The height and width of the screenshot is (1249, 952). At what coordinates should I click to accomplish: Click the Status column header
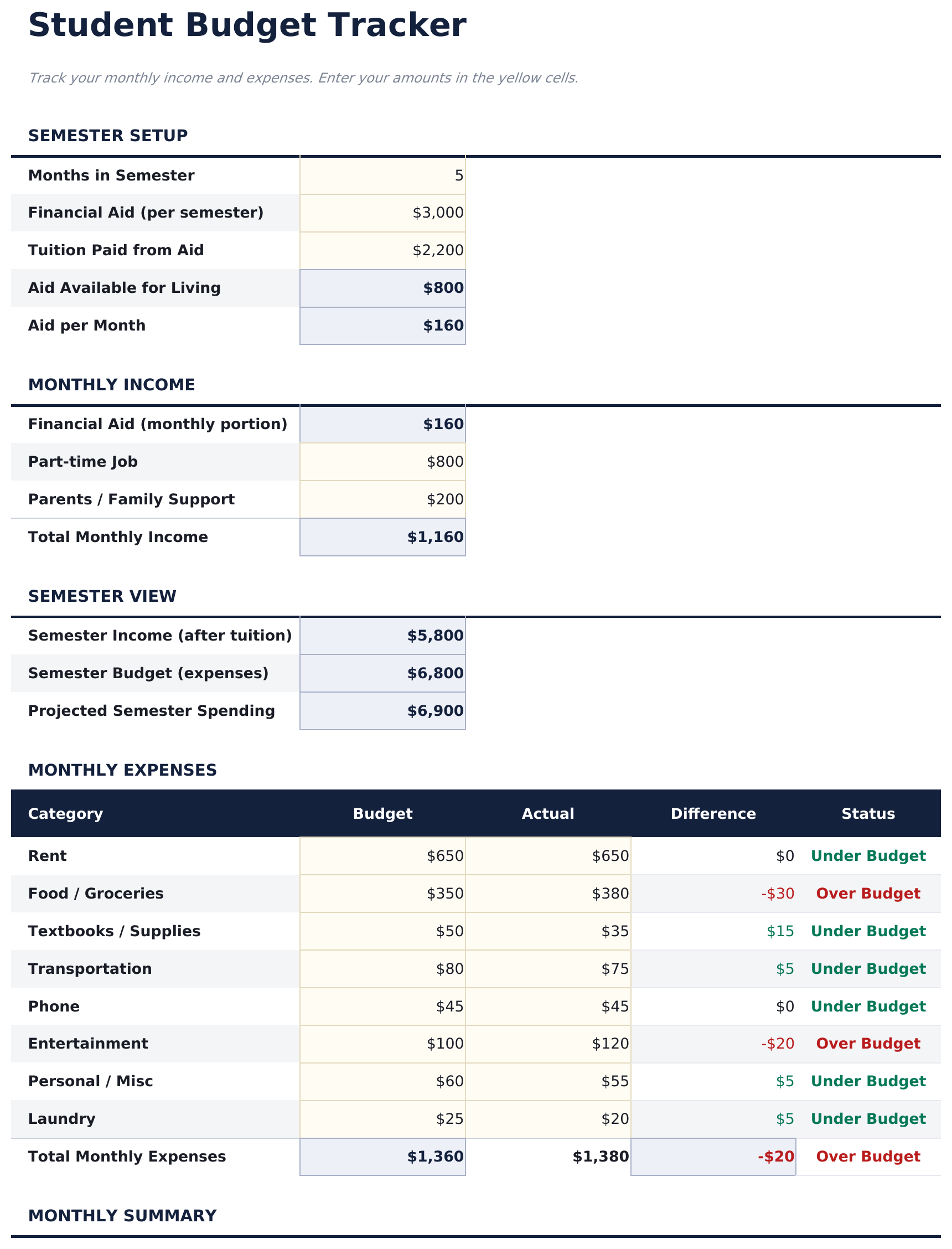tap(868, 814)
